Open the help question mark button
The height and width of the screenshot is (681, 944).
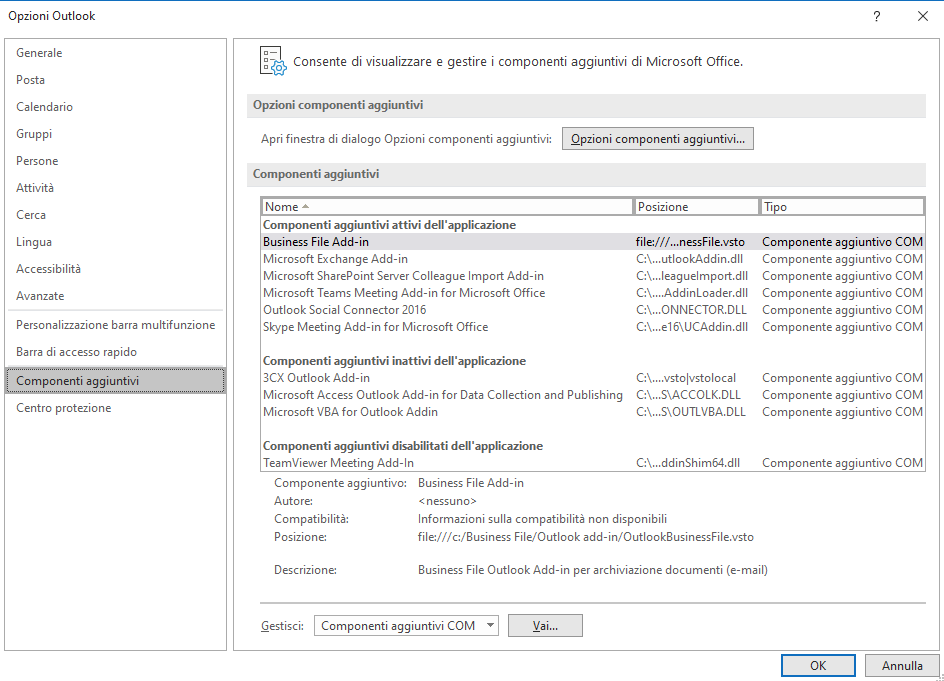point(877,16)
